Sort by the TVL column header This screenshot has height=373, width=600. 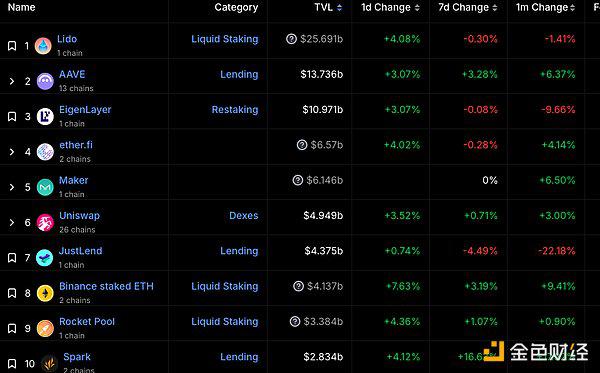(x=328, y=7)
